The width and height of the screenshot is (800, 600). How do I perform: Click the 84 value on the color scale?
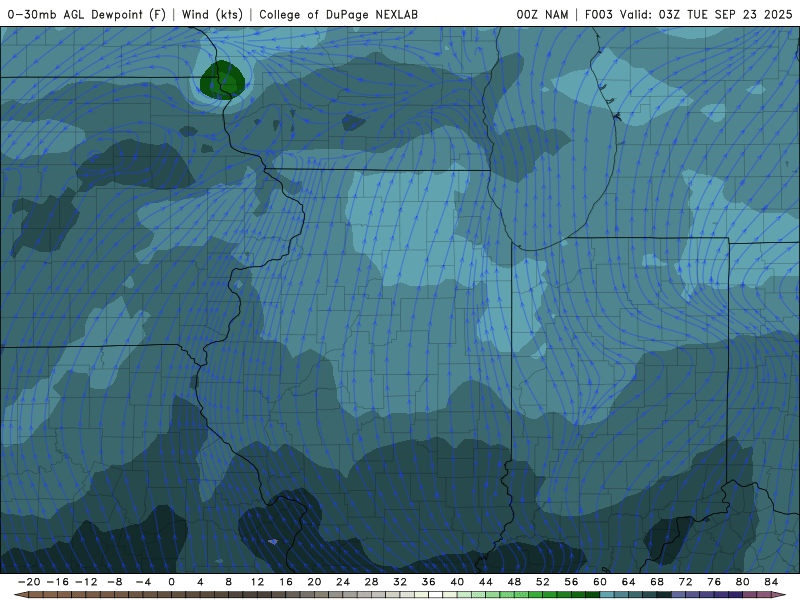pyautogui.click(x=771, y=582)
